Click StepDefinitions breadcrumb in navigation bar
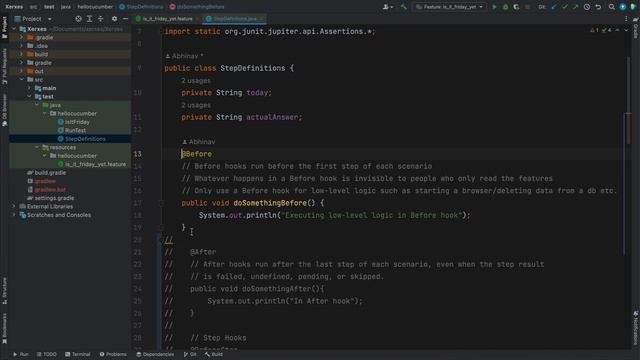640x360 pixels. click(x=141, y=7)
